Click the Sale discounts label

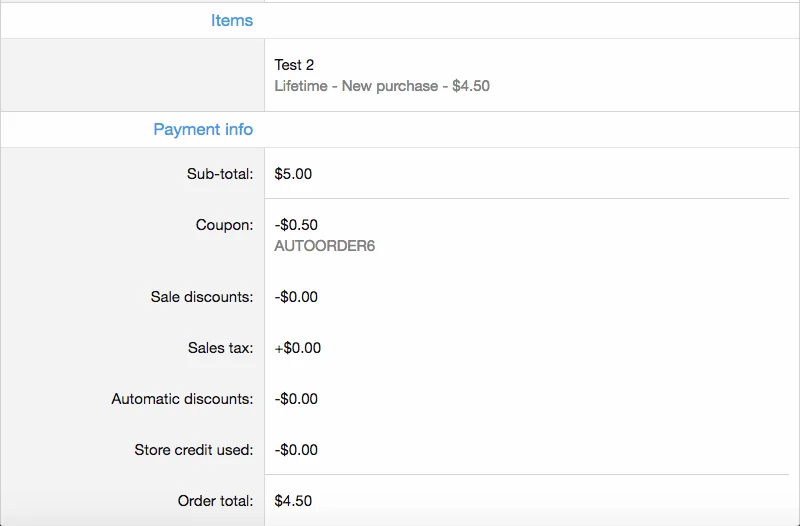pyautogui.click(x=202, y=297)
